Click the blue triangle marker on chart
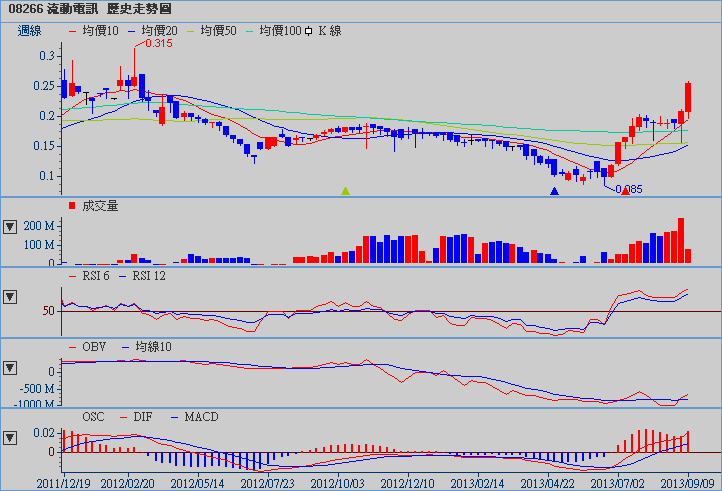 [x=554, y=190]
